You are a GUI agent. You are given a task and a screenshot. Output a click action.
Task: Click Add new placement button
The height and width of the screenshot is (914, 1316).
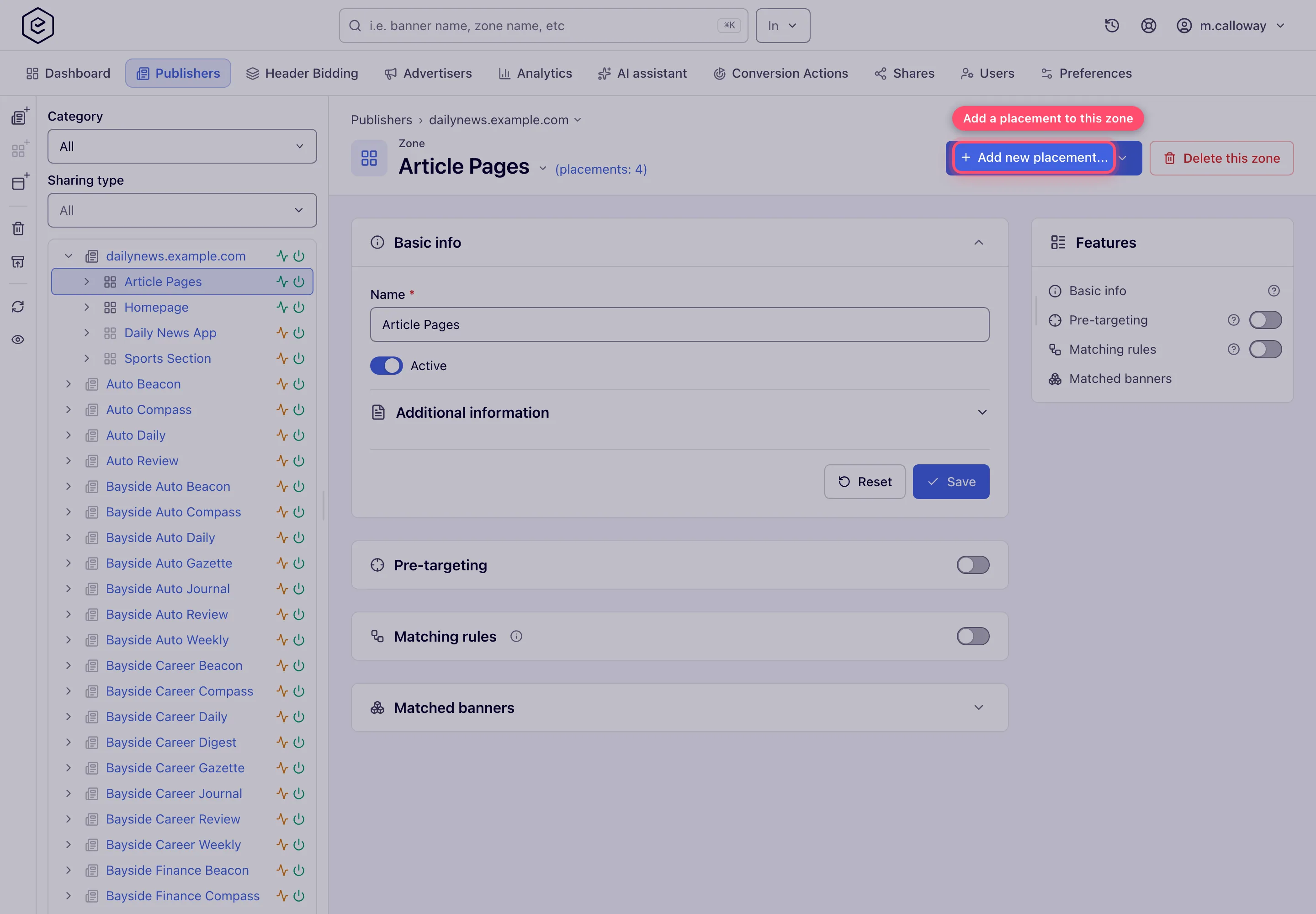[1034, 158]
